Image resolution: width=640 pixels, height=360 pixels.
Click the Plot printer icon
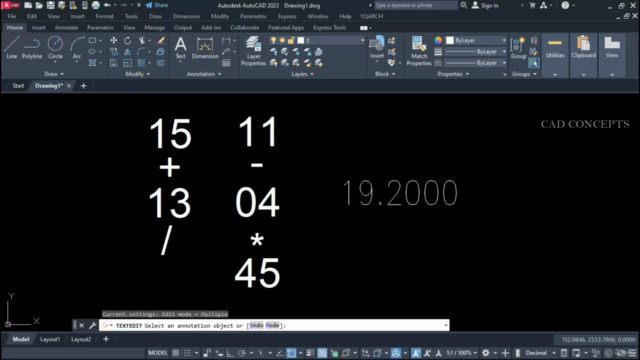[x=96, y=5]
